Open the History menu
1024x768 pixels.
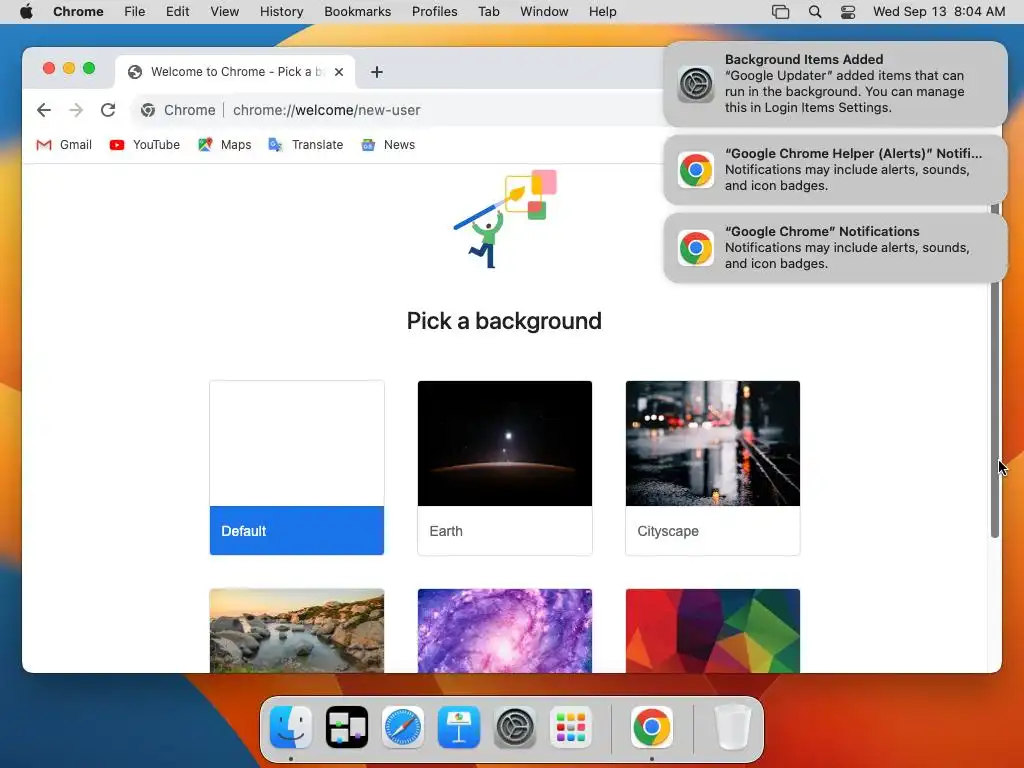click(281, 12)
